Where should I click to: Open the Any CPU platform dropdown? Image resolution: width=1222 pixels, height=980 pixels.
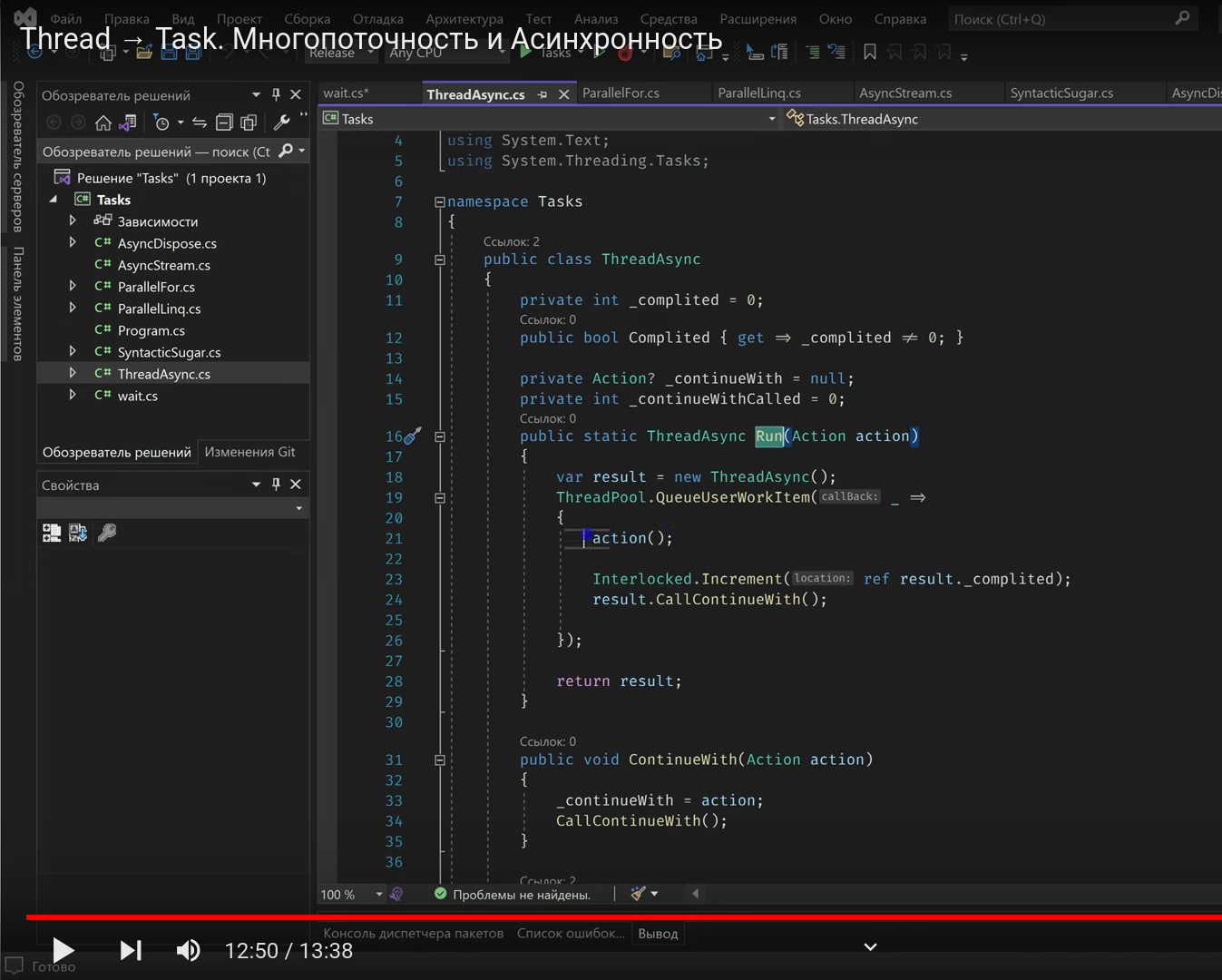[446, 53]
